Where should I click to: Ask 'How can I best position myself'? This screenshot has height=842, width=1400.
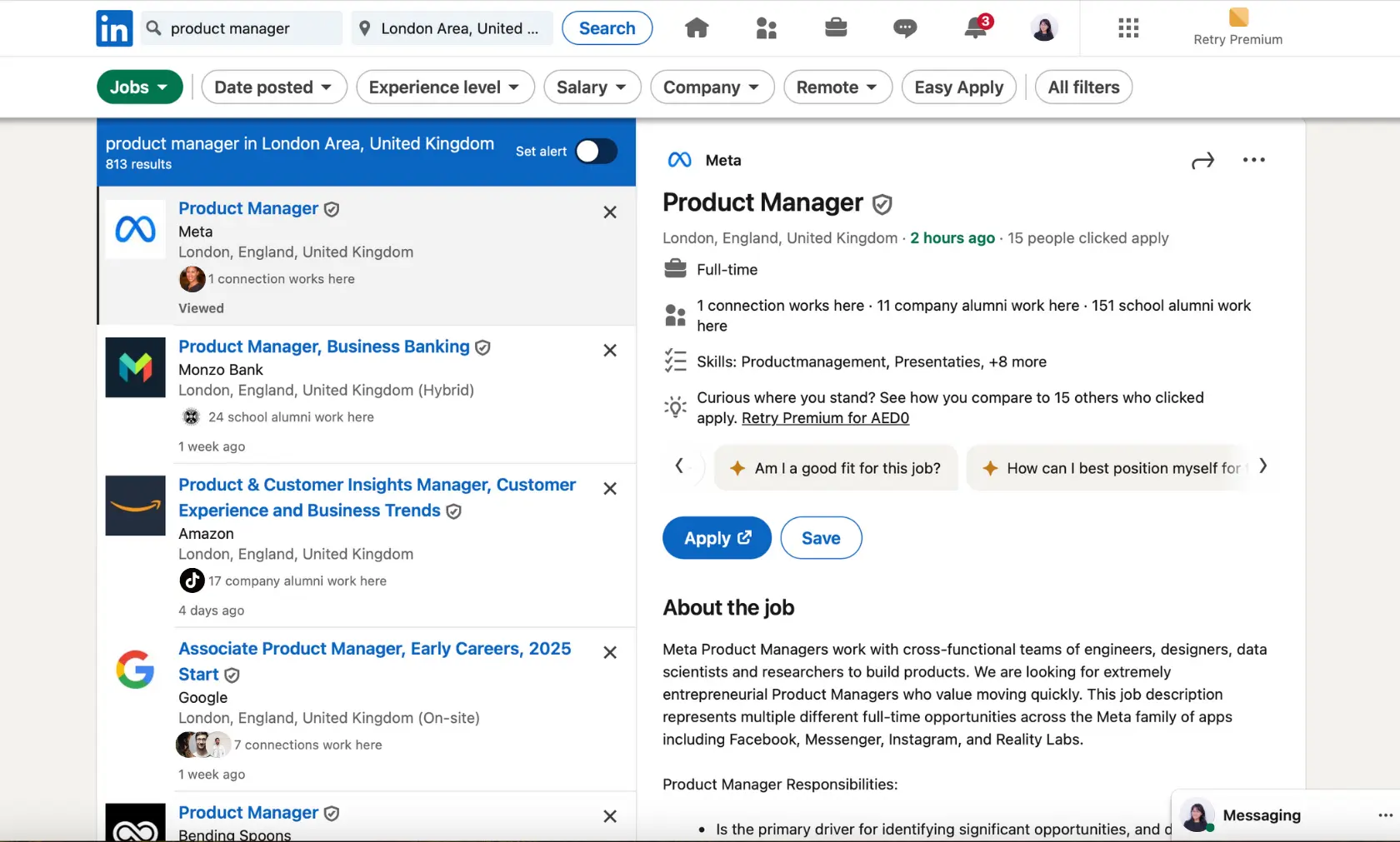1108,468
